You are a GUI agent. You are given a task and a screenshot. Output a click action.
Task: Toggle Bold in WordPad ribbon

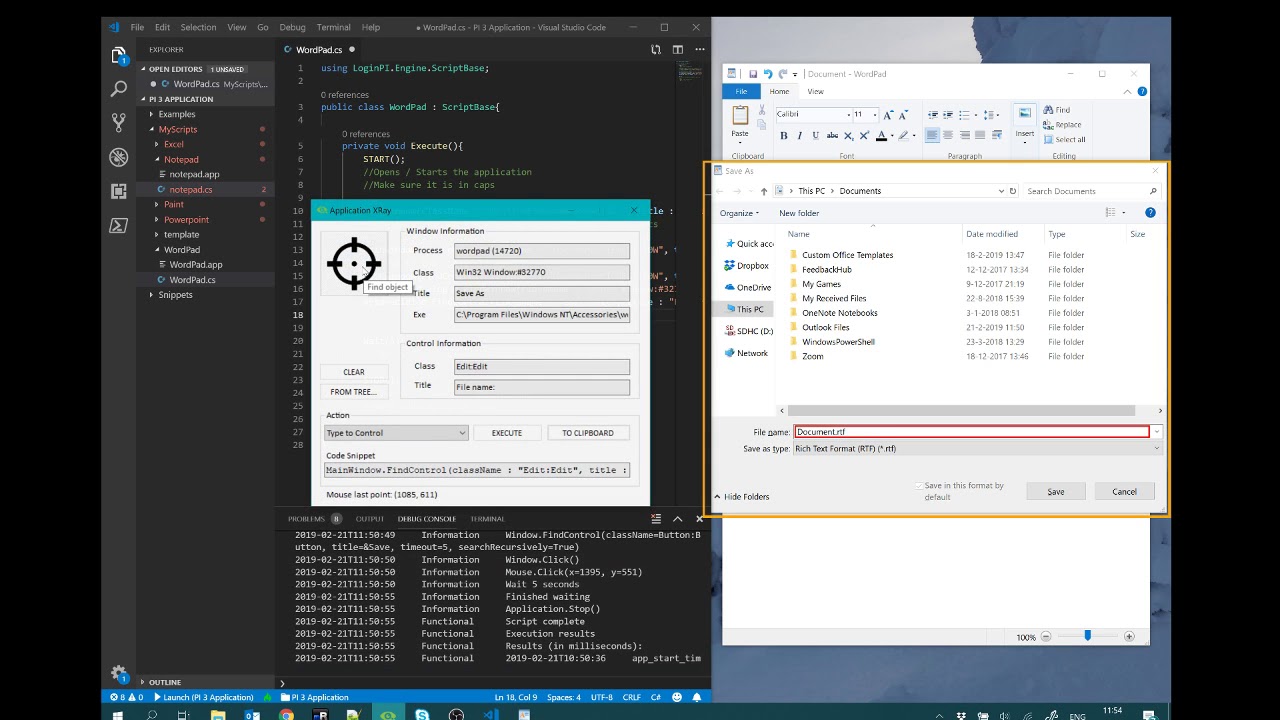point(784,135)
